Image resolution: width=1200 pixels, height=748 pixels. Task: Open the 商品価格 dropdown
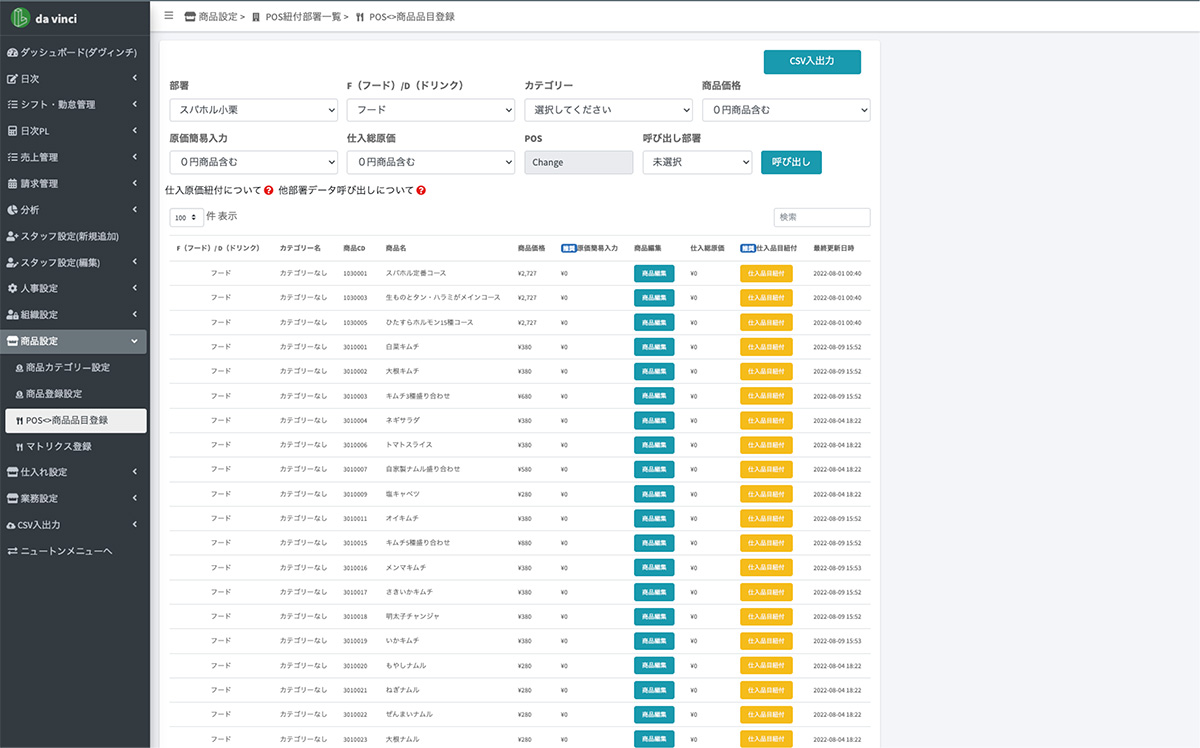click(786, 110)
